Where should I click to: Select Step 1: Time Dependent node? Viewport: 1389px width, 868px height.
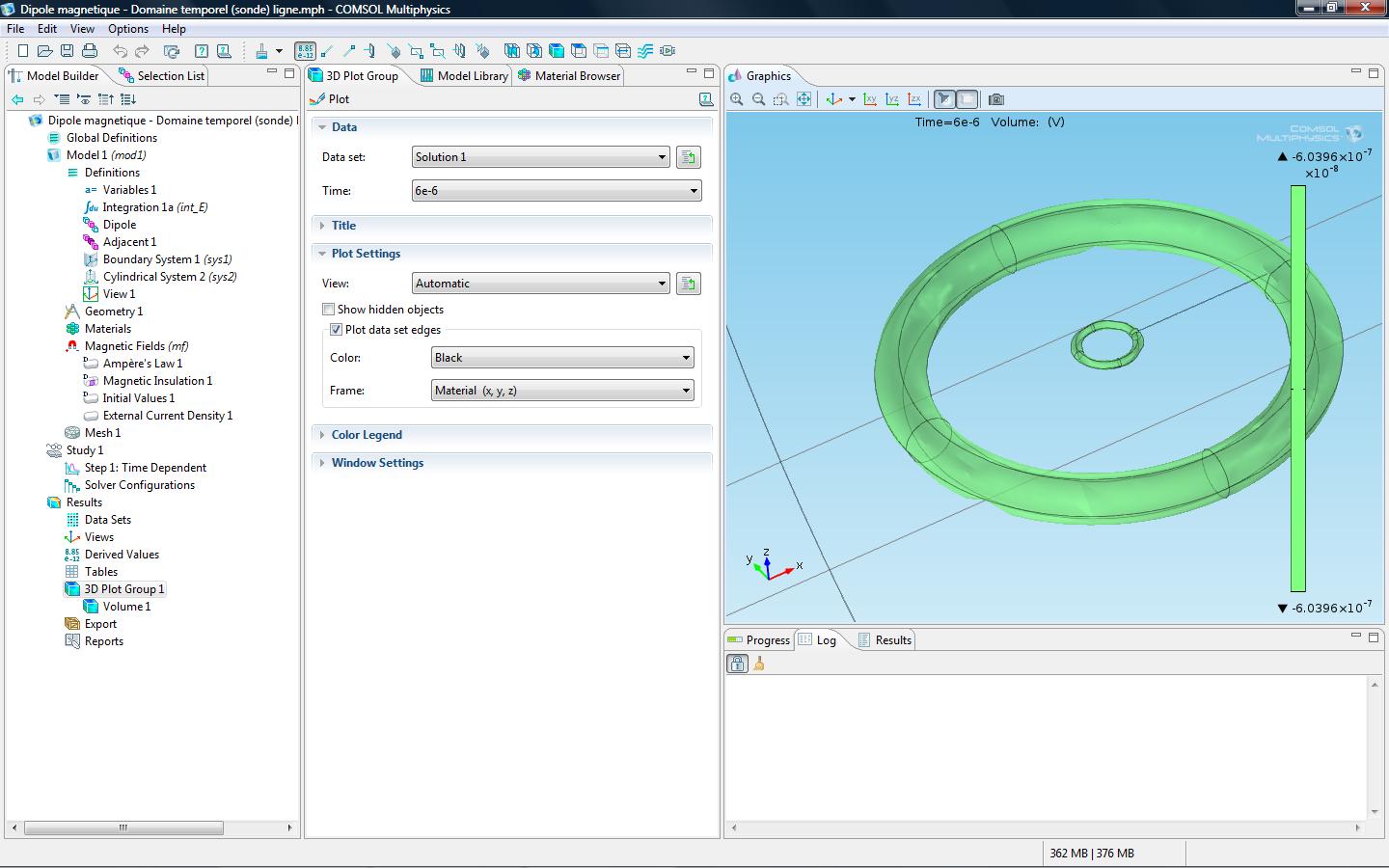(x=145, y=468)
